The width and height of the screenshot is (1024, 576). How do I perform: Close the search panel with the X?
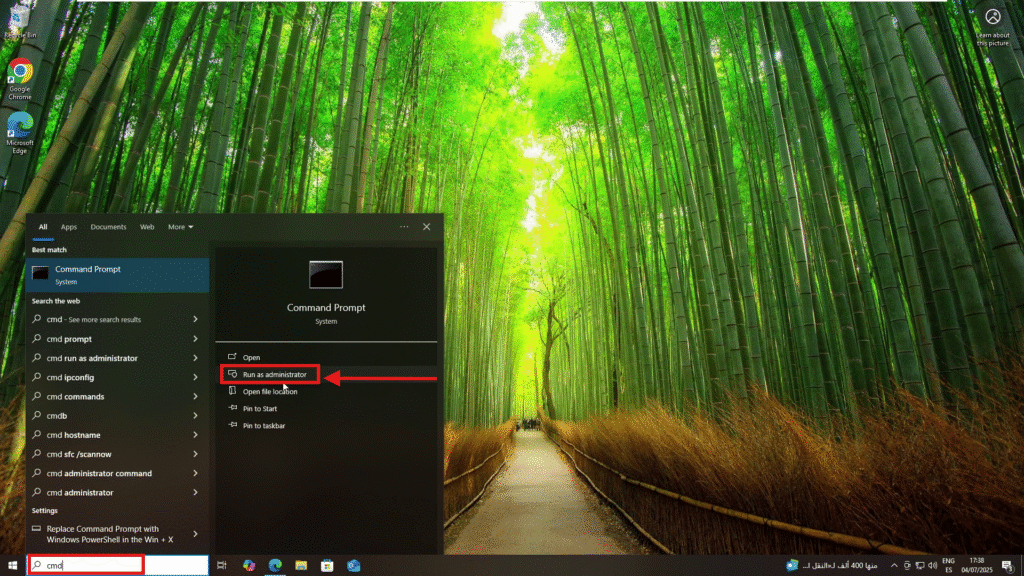[x=426, y=227]
